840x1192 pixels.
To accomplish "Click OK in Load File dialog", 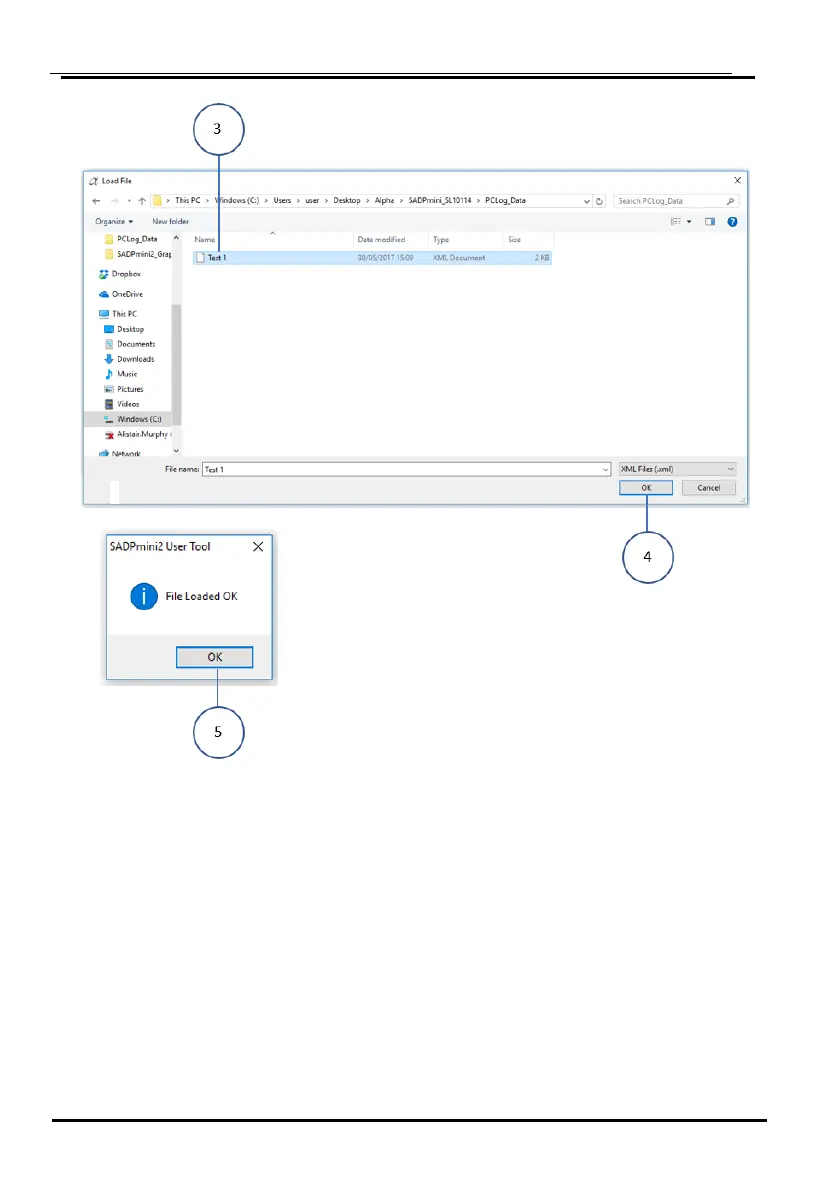I will pos(646,488).
